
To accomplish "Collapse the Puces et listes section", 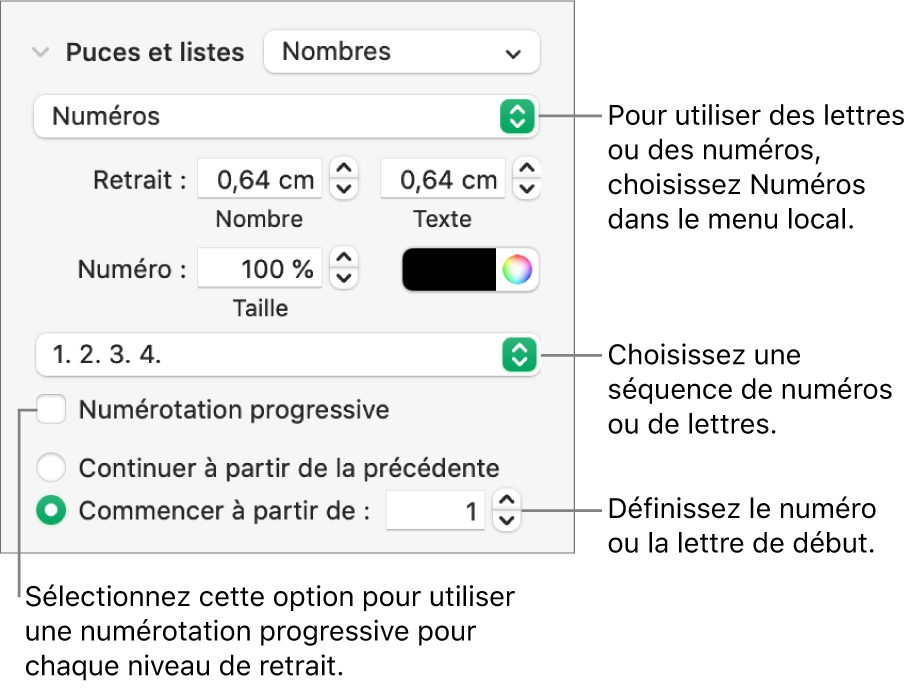I will tap(40, 53).
